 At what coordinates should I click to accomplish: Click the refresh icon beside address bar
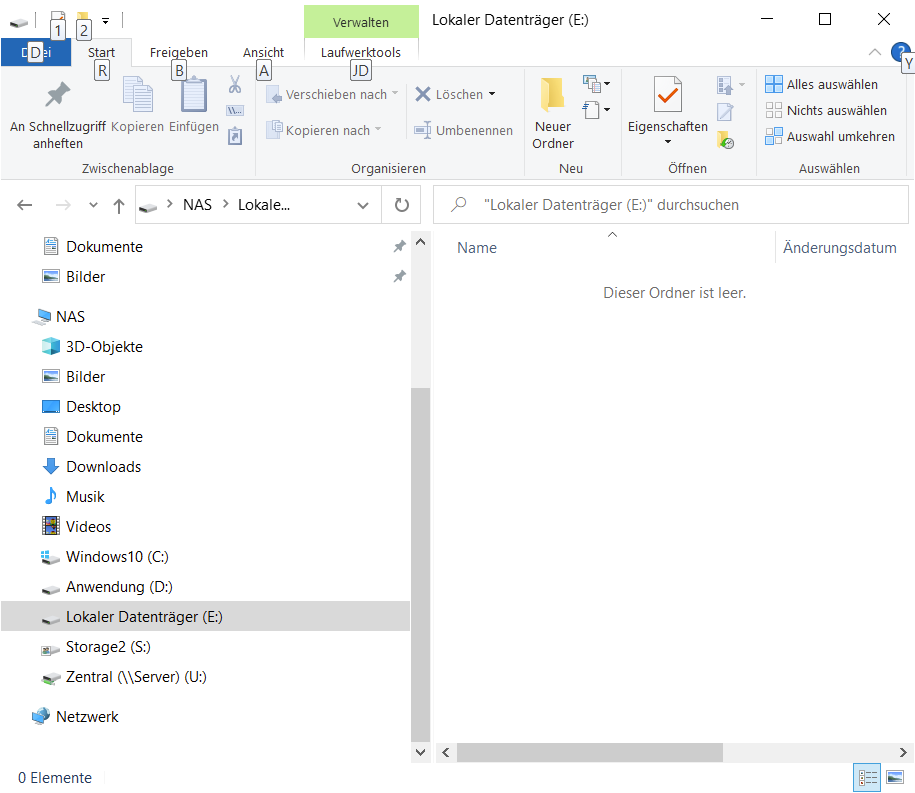tap(401, 205)
